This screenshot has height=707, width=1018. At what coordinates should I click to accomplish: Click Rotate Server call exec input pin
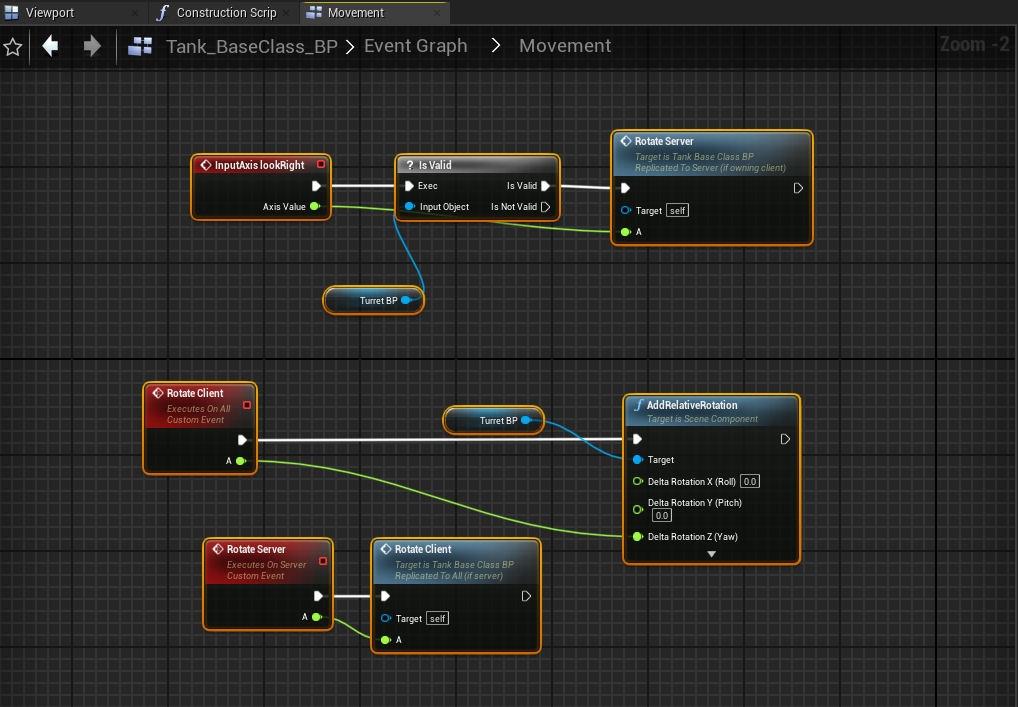pos(625,188)
